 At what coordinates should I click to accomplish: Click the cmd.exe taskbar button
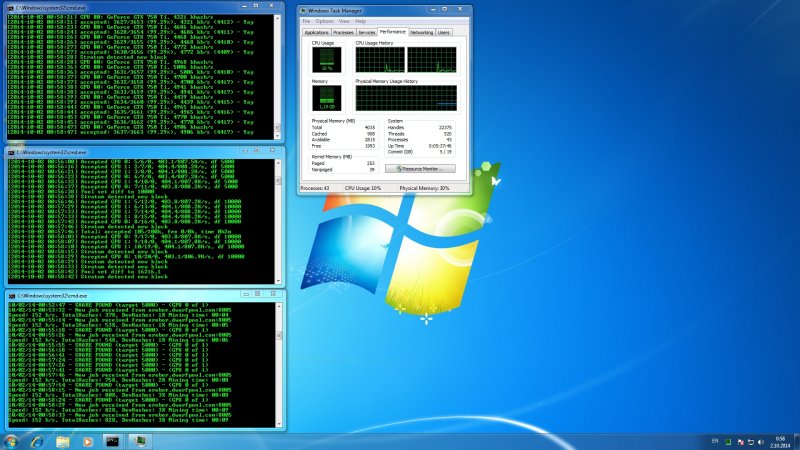(x=112, y=441)
